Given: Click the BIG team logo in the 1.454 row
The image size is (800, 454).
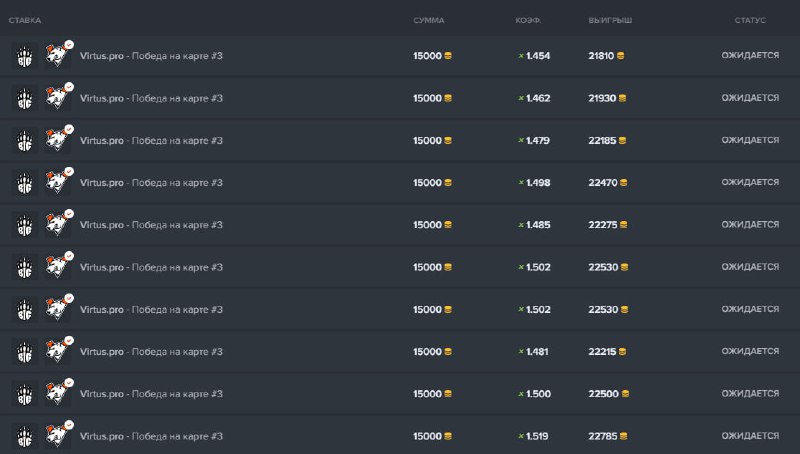Looking at the screenshot, I should pos(23,56).
